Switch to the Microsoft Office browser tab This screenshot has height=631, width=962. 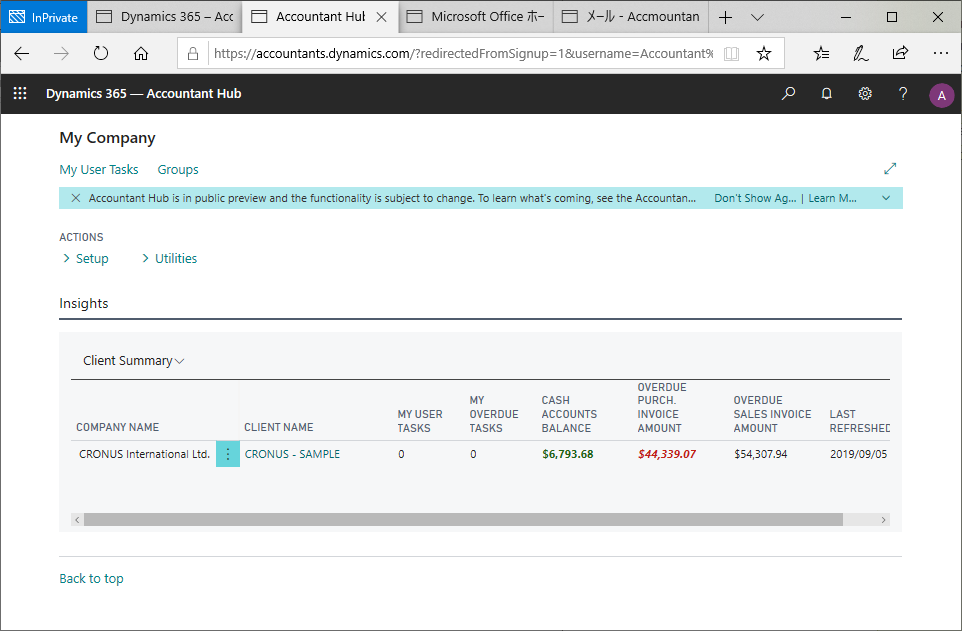(x=480, y=17)
